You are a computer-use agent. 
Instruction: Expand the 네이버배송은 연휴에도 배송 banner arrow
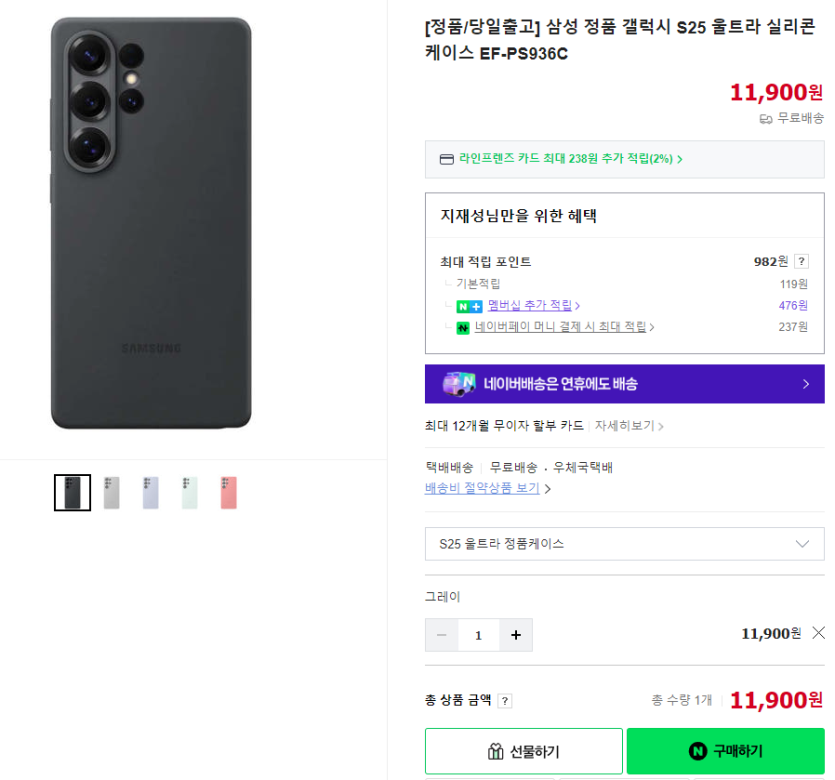[x=806, y=384]
